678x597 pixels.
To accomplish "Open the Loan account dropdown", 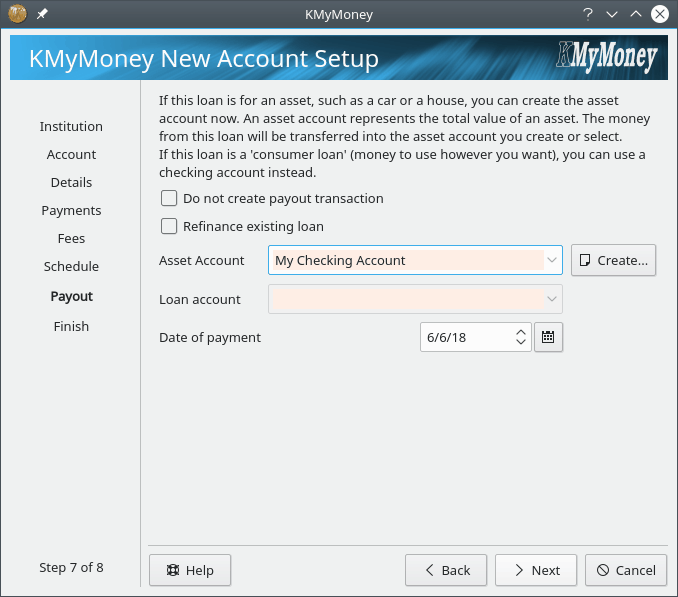I will pyautogui.click(x=415, y=299).
